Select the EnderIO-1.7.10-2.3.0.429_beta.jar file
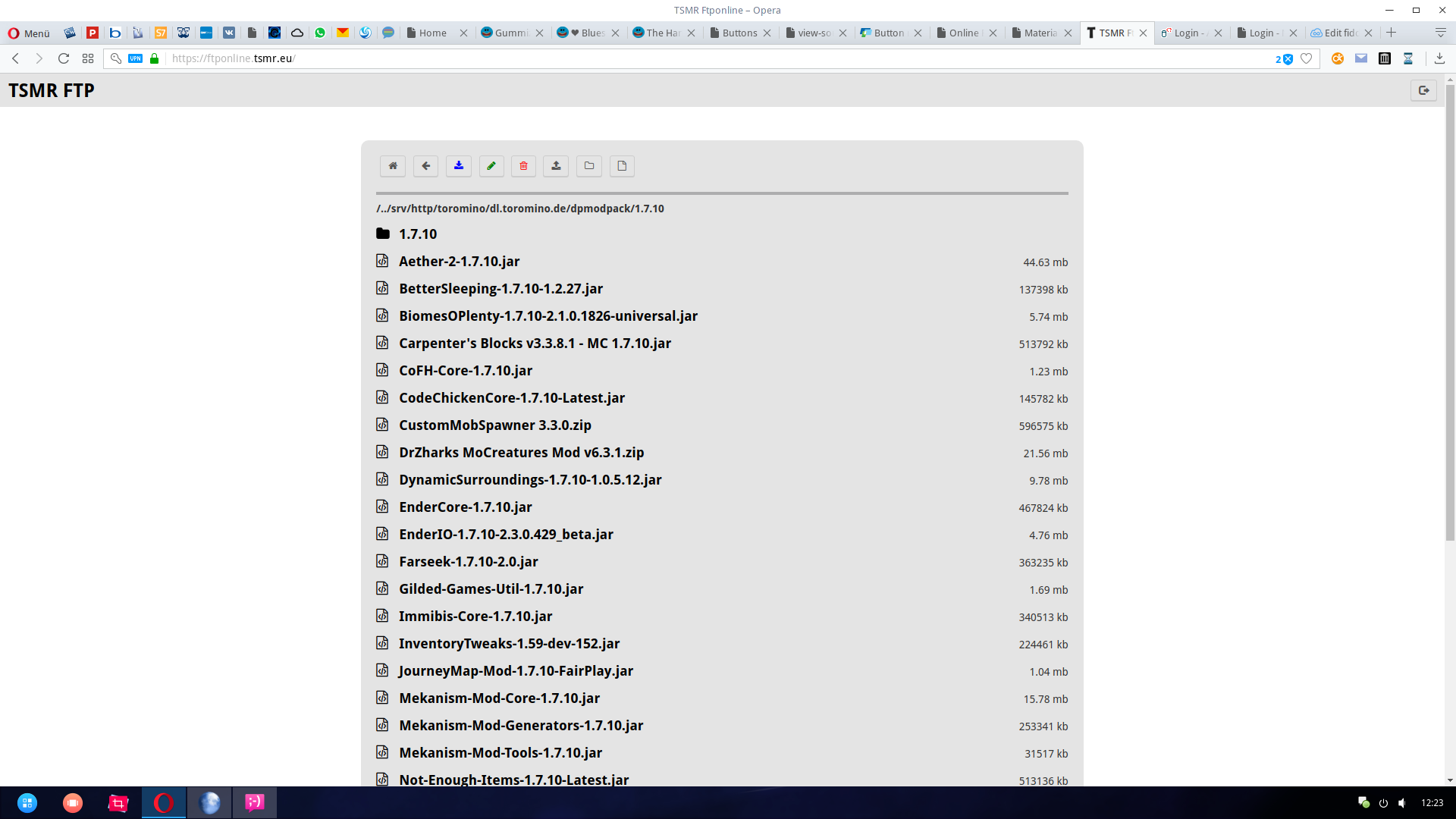The image size is (1456, 819). [506, 535]
